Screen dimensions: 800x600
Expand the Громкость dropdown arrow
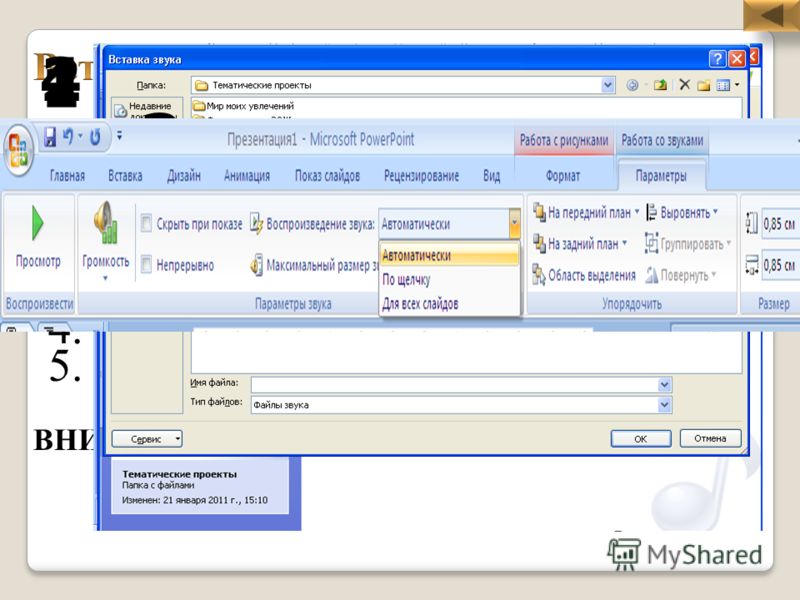coord(105,278)
